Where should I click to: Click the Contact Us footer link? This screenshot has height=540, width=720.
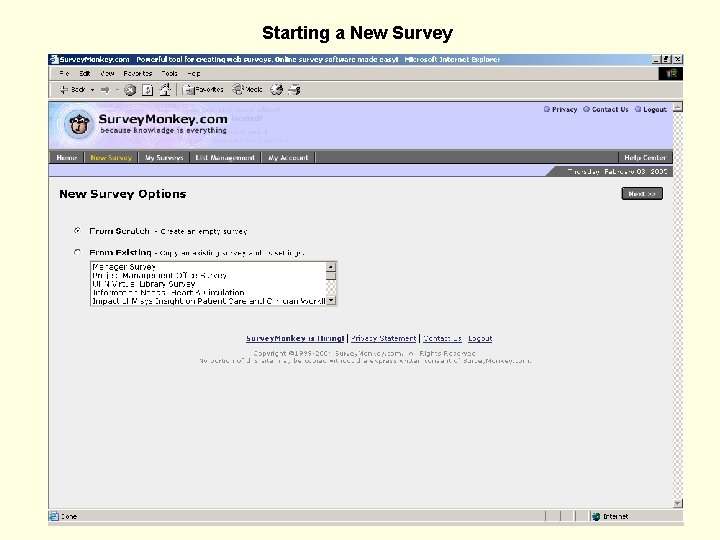[x=442, y=338]
